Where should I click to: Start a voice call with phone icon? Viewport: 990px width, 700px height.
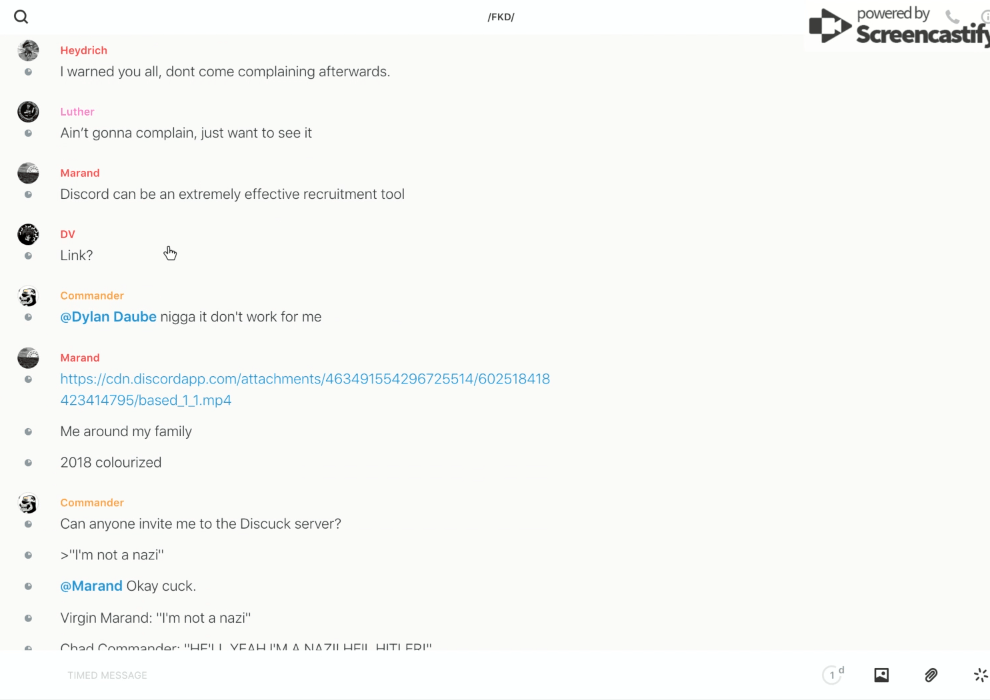tap(952, 17)
